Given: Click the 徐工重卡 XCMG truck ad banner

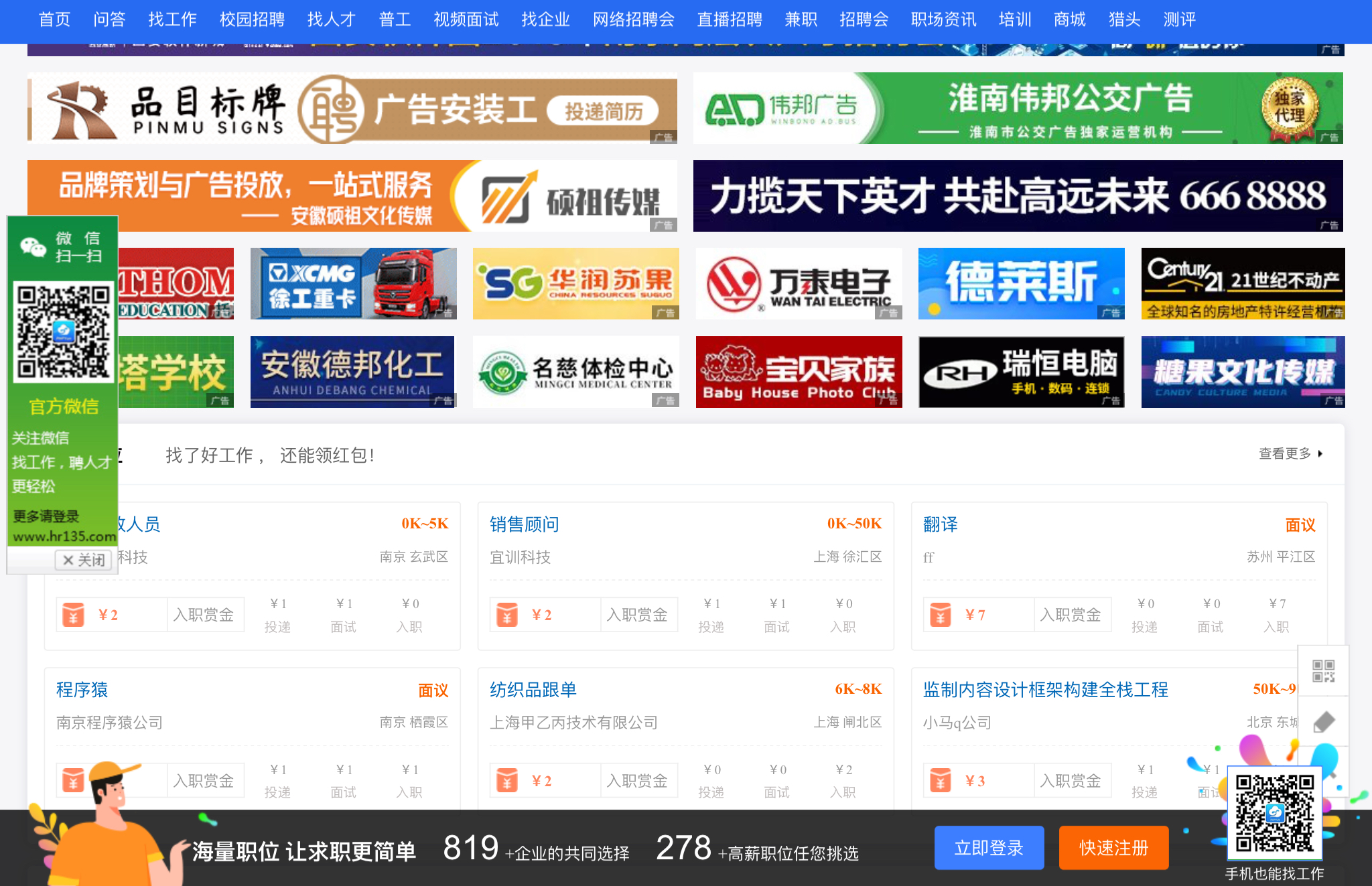Looking at the screenshot, I should (352, 283).
